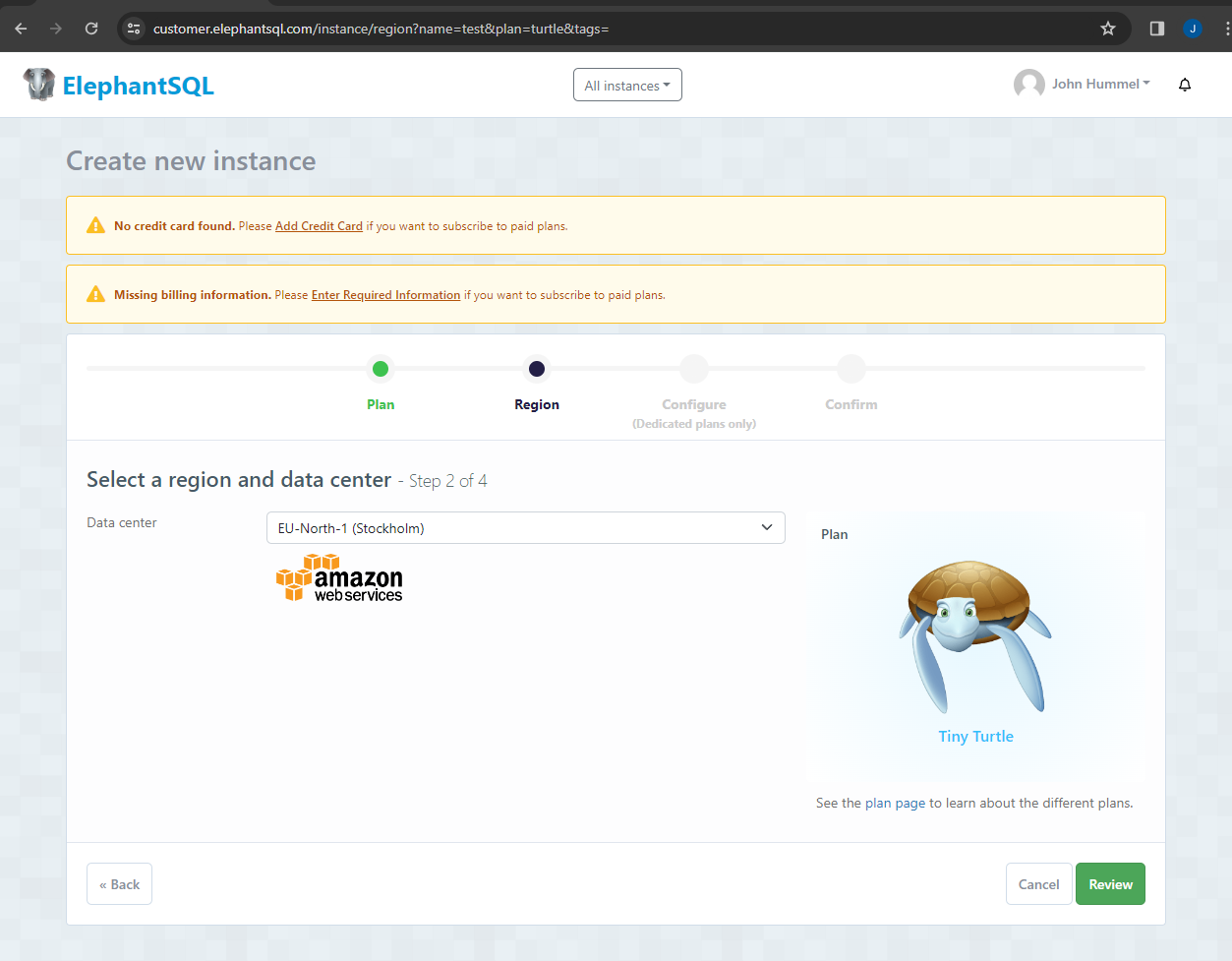Click the No credit card found text
Viewport: 1232px width, 961px height.
pyautogui.click(x=174, y=226)
